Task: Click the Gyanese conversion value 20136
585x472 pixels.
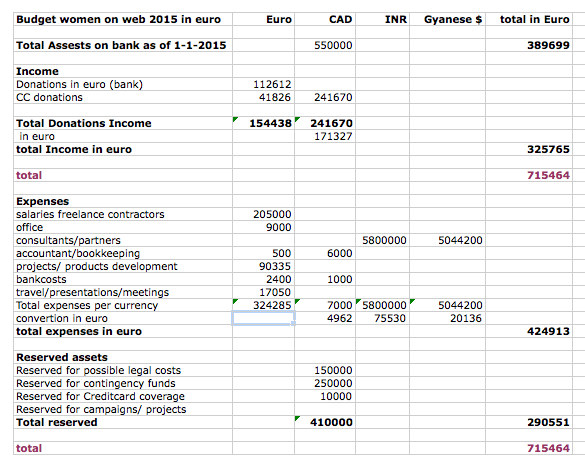Action: (x=447, y=318)
